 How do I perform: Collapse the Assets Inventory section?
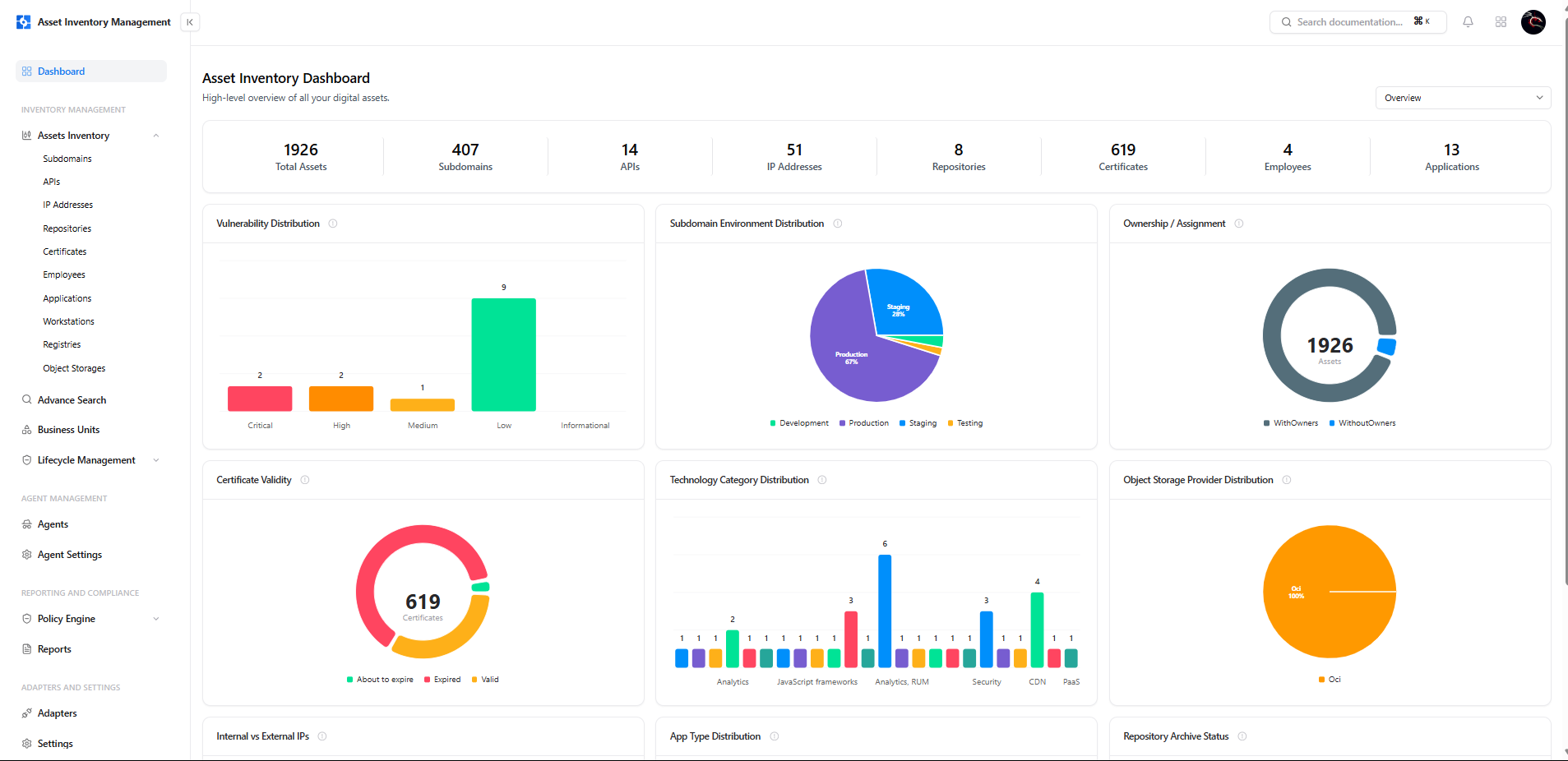pos(156,136)
